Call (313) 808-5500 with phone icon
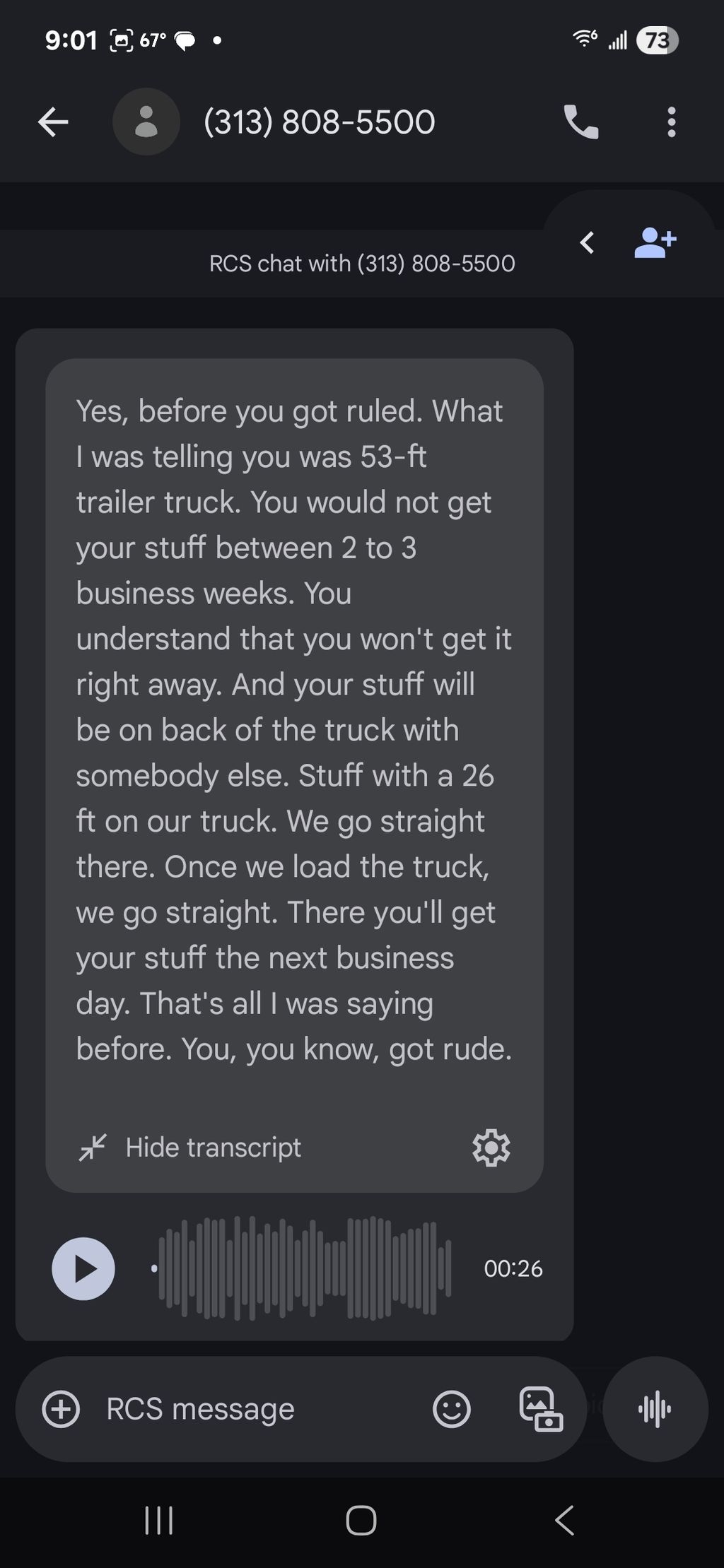This screenshot has height=1568, width=724. tap(581, 122)
